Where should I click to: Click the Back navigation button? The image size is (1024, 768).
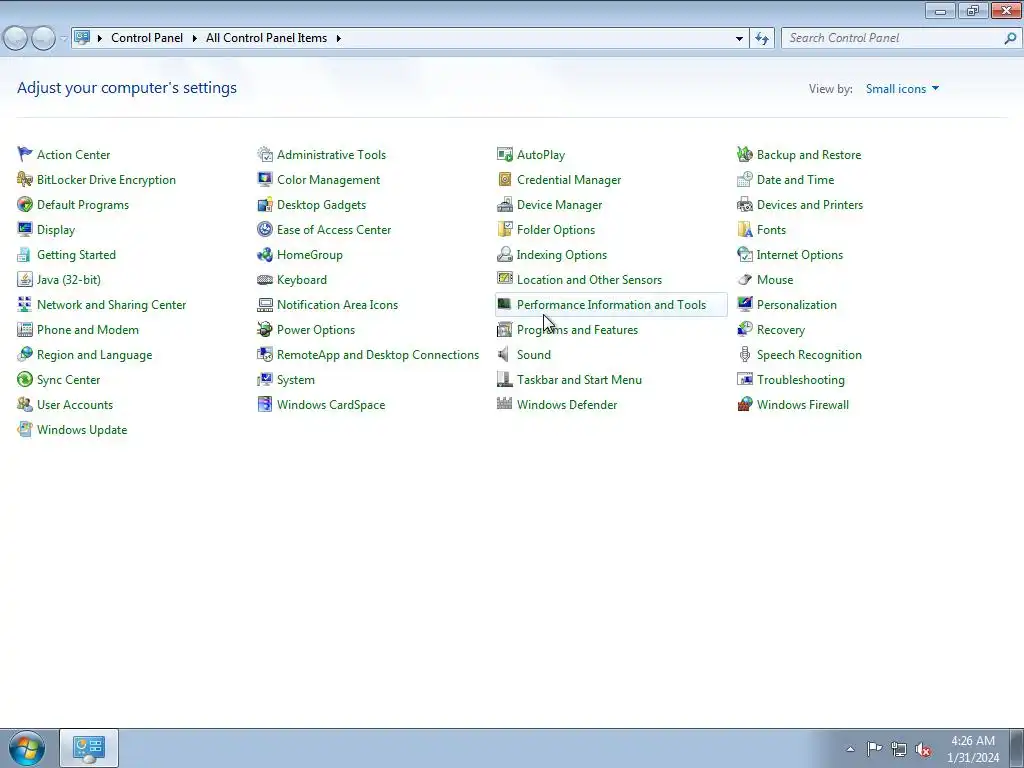pyautogui.click(x=16, y=39)
